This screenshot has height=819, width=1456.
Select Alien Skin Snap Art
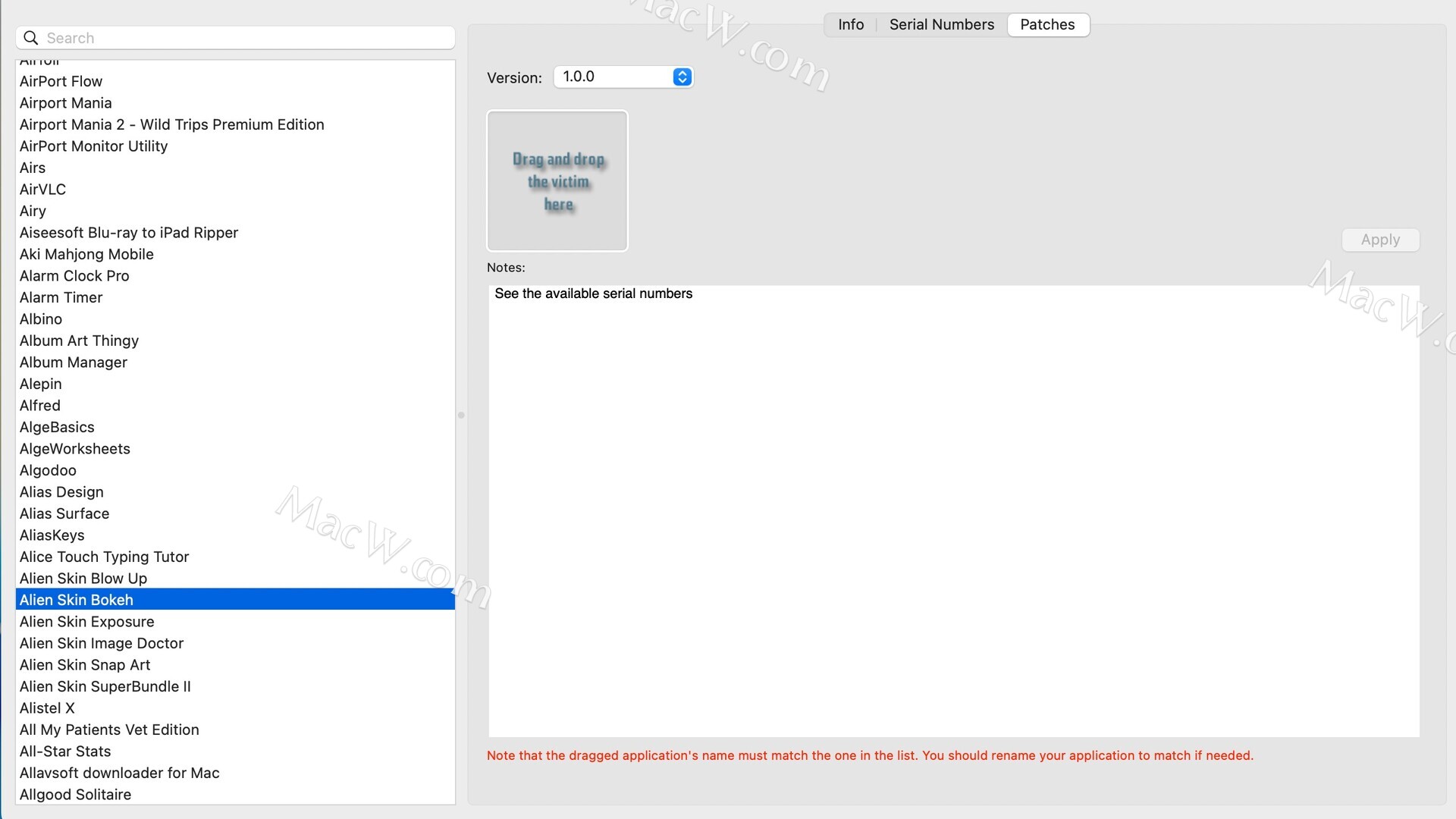[235, 664]
